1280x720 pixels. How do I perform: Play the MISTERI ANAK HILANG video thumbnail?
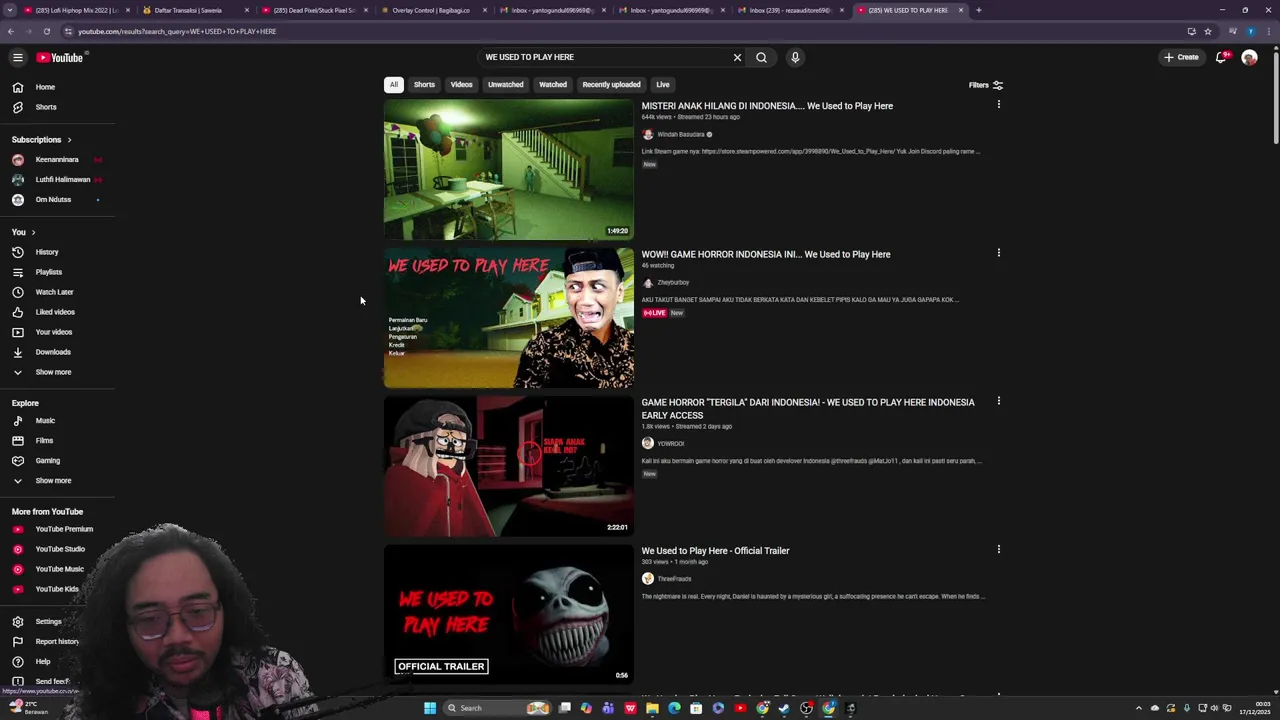508,169
